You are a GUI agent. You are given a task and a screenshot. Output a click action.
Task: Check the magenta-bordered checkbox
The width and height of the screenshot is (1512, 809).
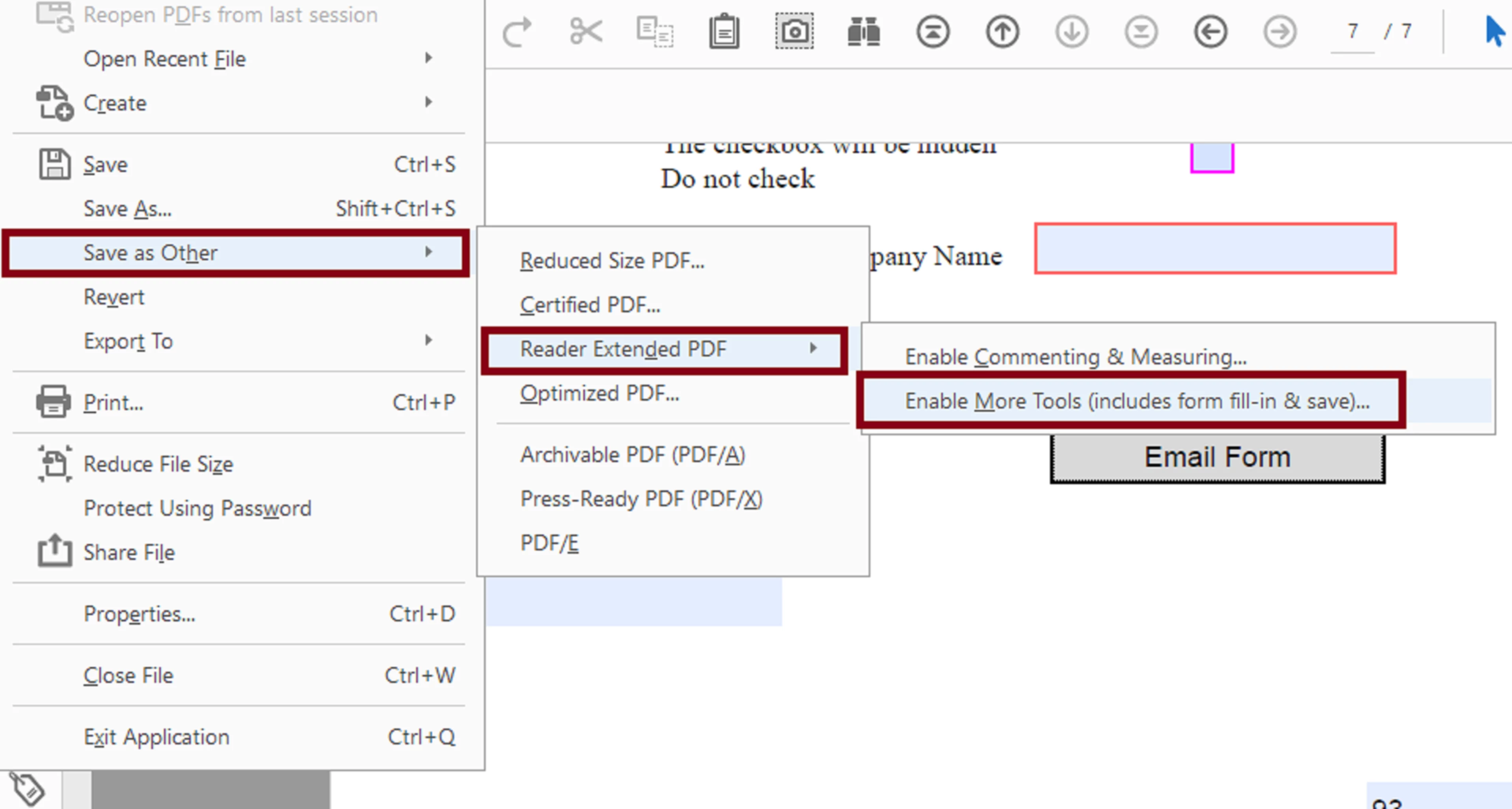coord(1212,157)
